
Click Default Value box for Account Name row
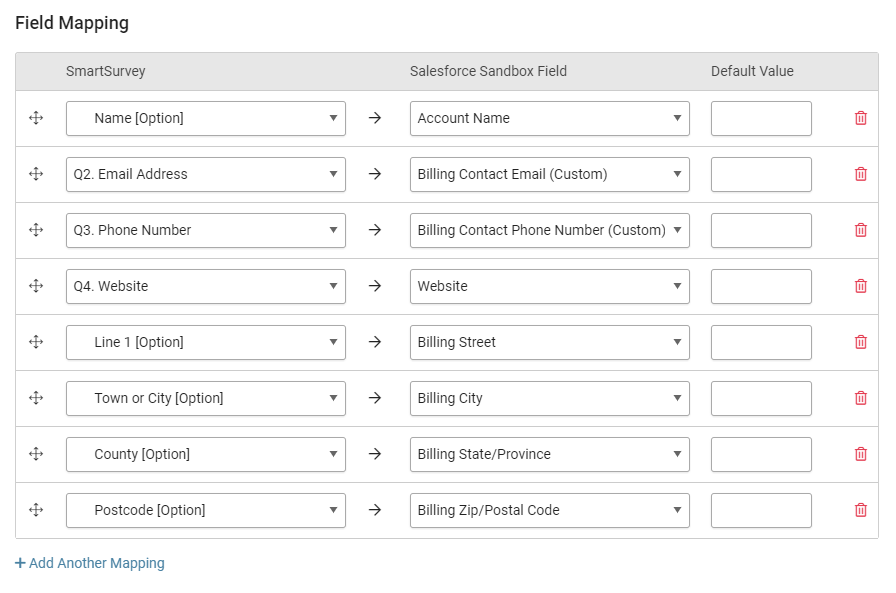(x=761, y=118)
